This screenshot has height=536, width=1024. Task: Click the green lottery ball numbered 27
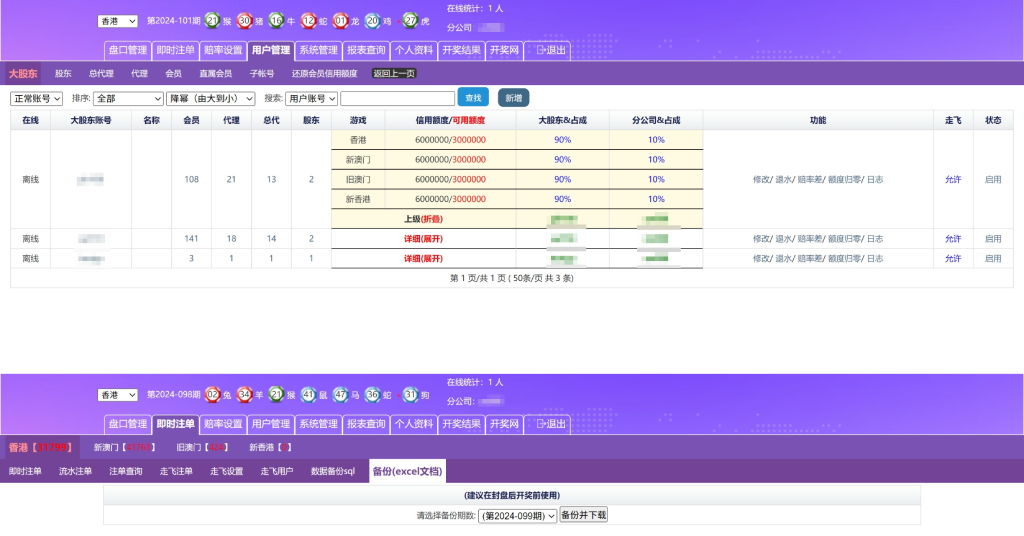click(x=410, y=20)
